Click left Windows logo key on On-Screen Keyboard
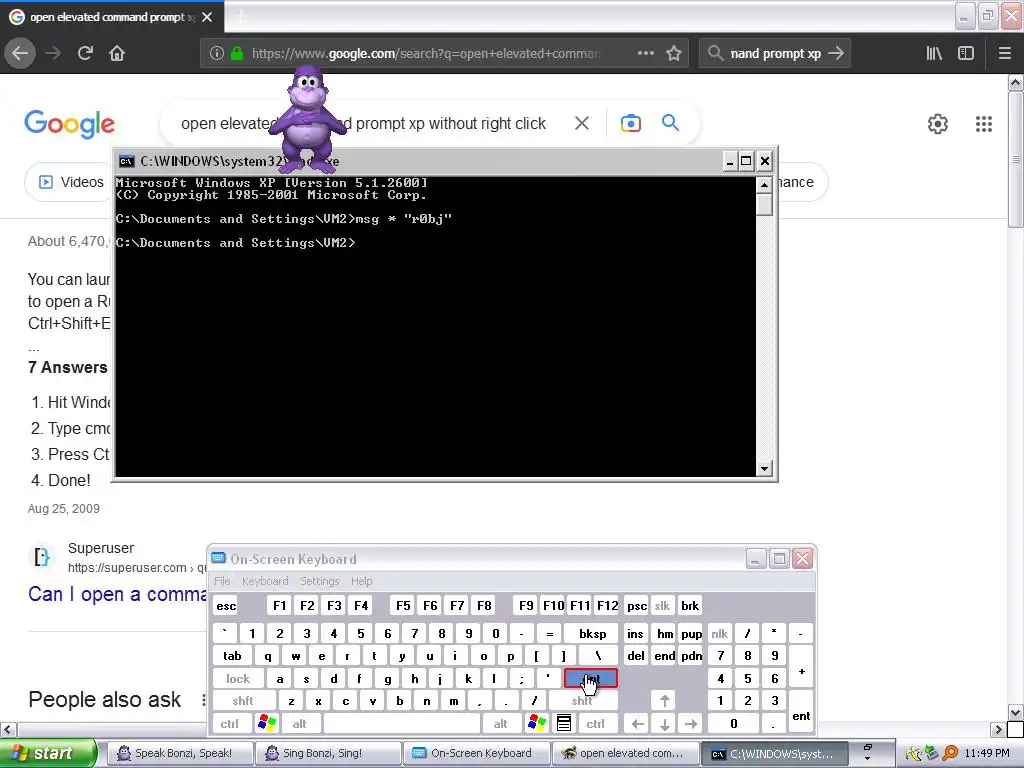The image size is (1024, 768). (266, 723)
